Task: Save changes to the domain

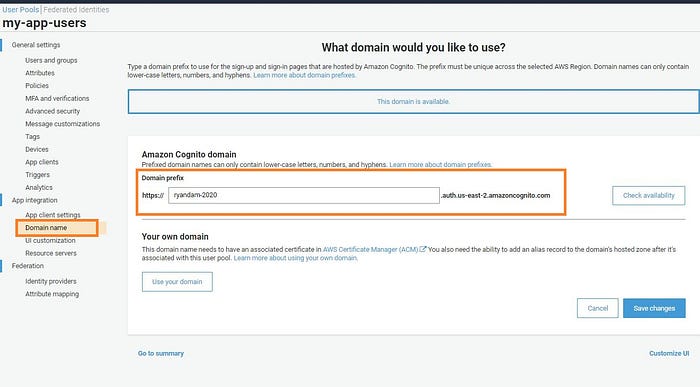Action: (654, 308)
